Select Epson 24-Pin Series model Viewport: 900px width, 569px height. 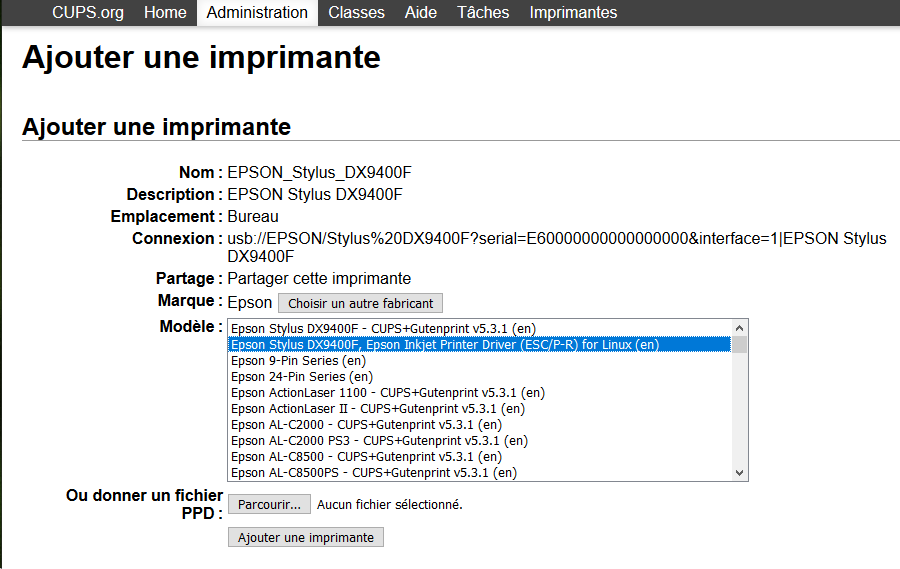(x=480, y=377)
